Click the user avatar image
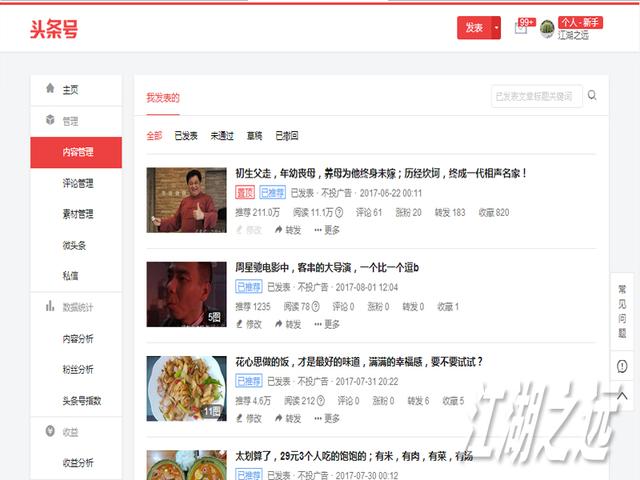The image size is (640, 480). 547,29
